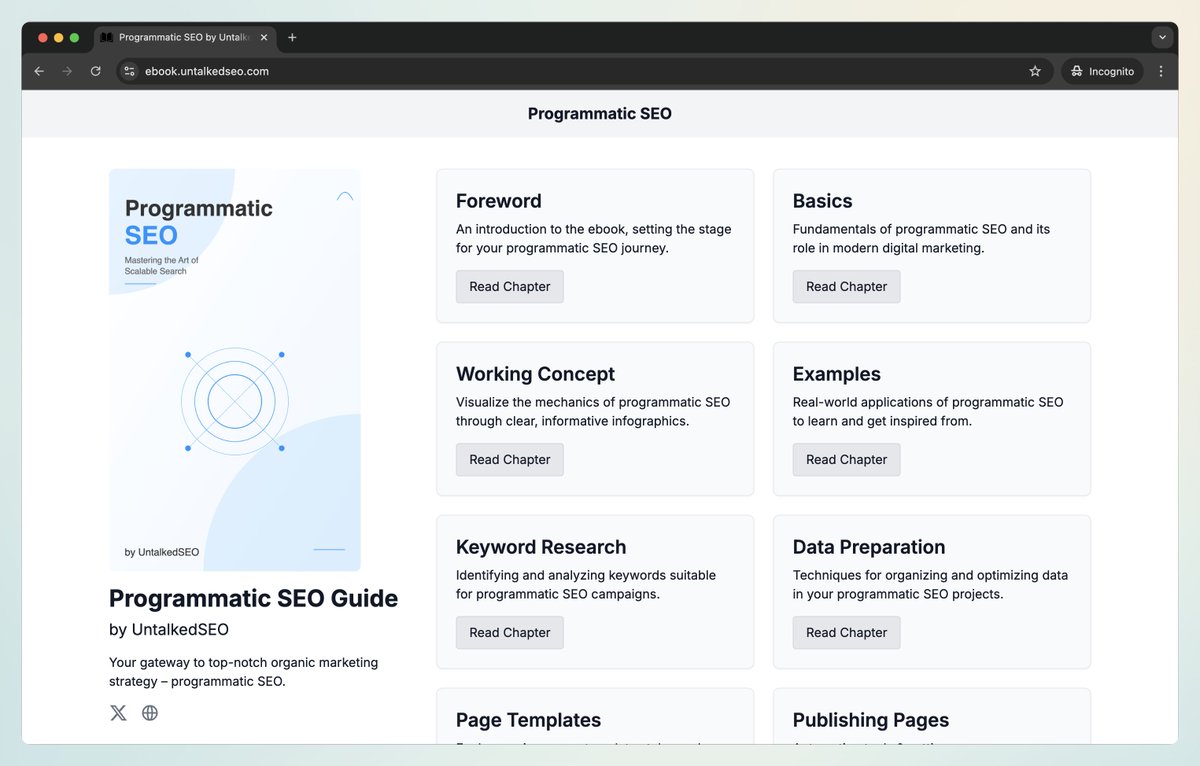
Task: Click the Keyword Research heading
Action: (541, 547)
